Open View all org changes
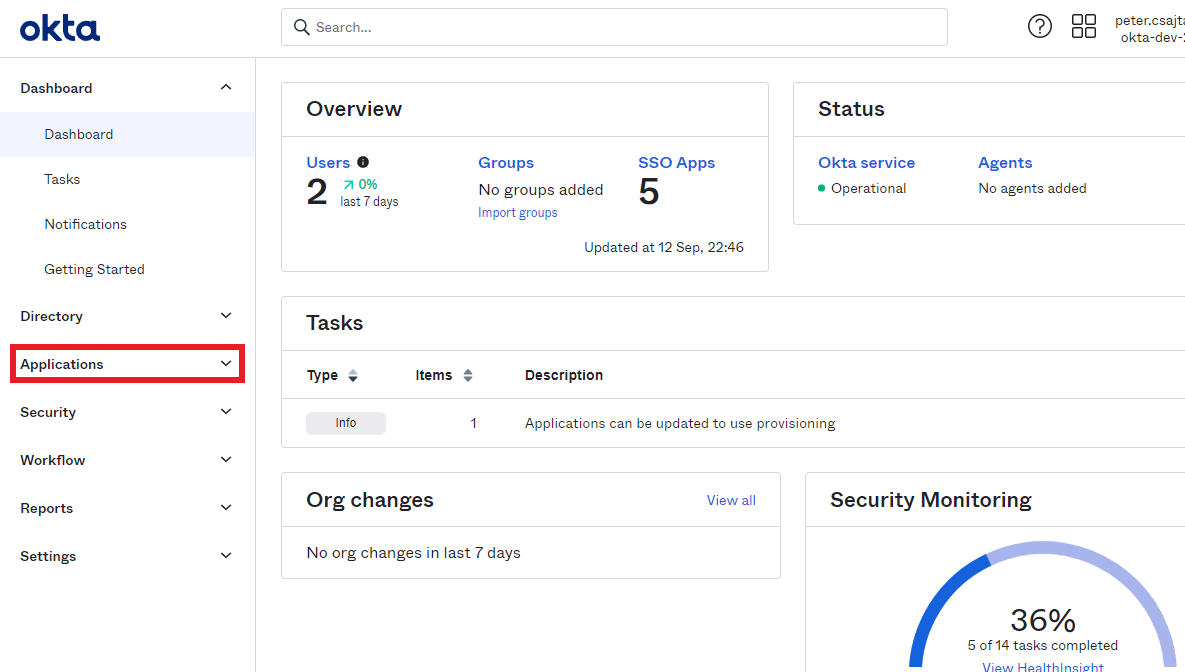 click(731, 500)
